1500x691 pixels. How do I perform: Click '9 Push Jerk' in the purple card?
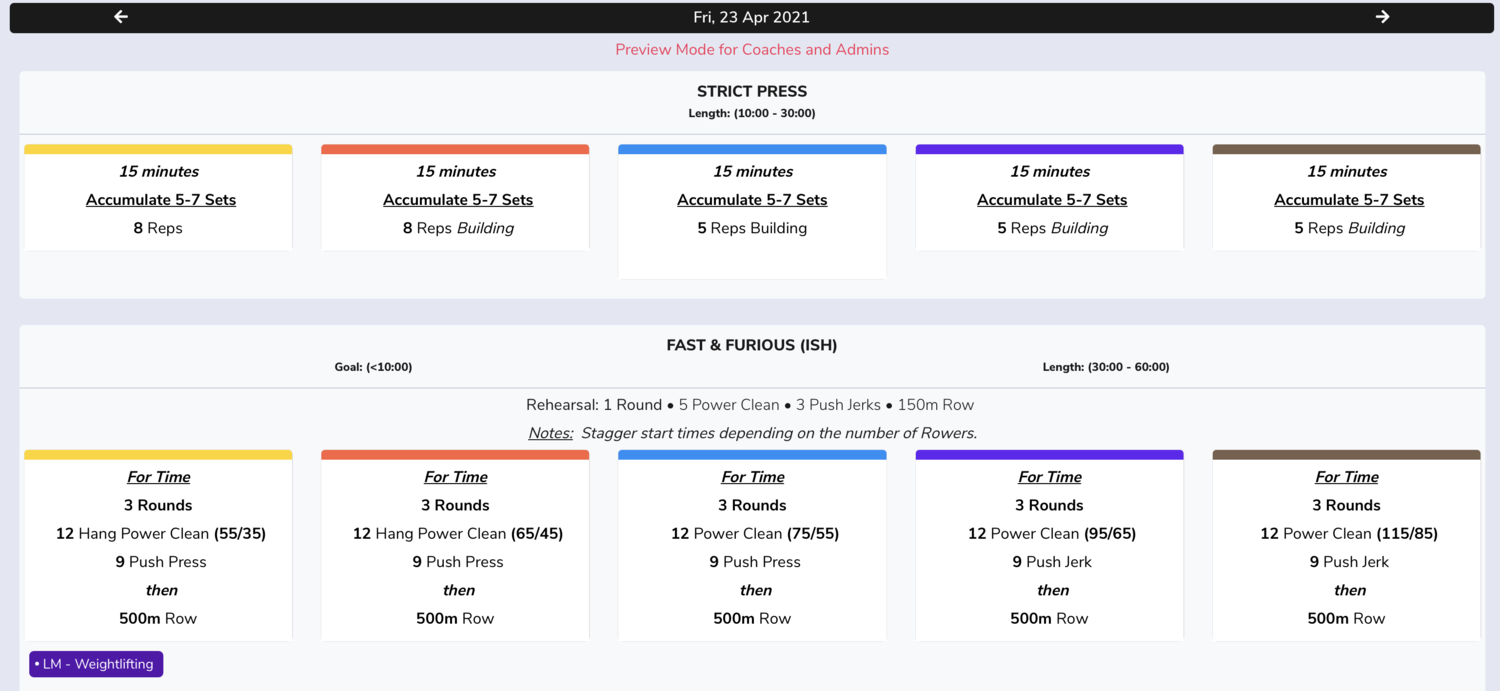pyautogui.click(x=1052, y=562)
